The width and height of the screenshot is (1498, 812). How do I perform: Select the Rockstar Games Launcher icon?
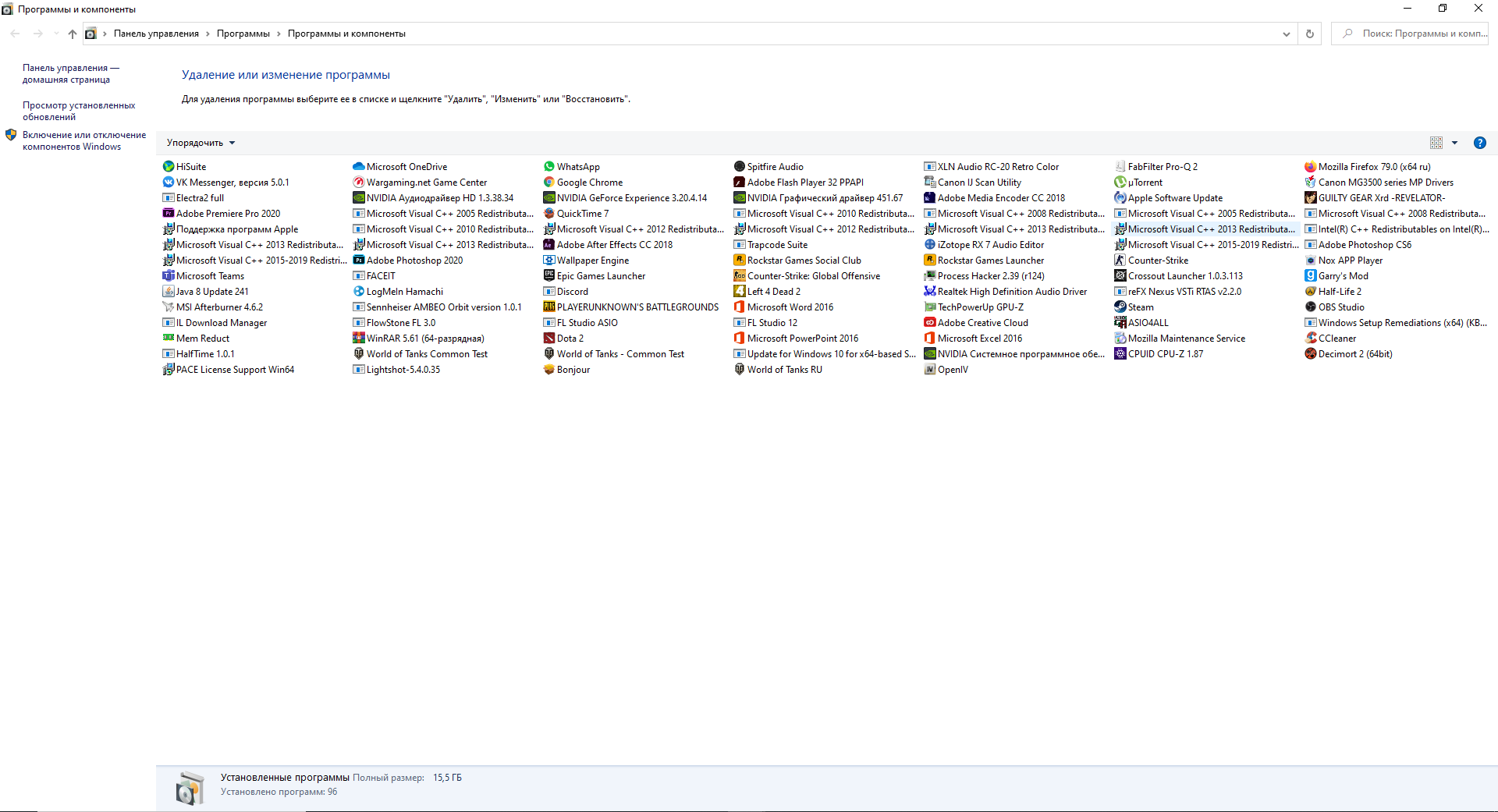[930, 260]
